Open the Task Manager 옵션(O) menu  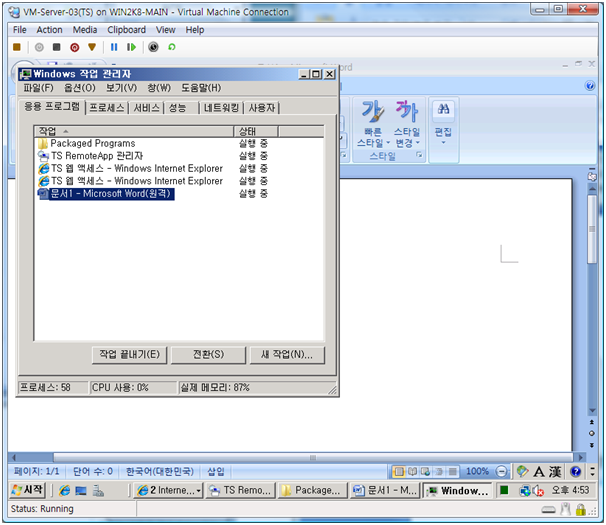pos(80,88)
